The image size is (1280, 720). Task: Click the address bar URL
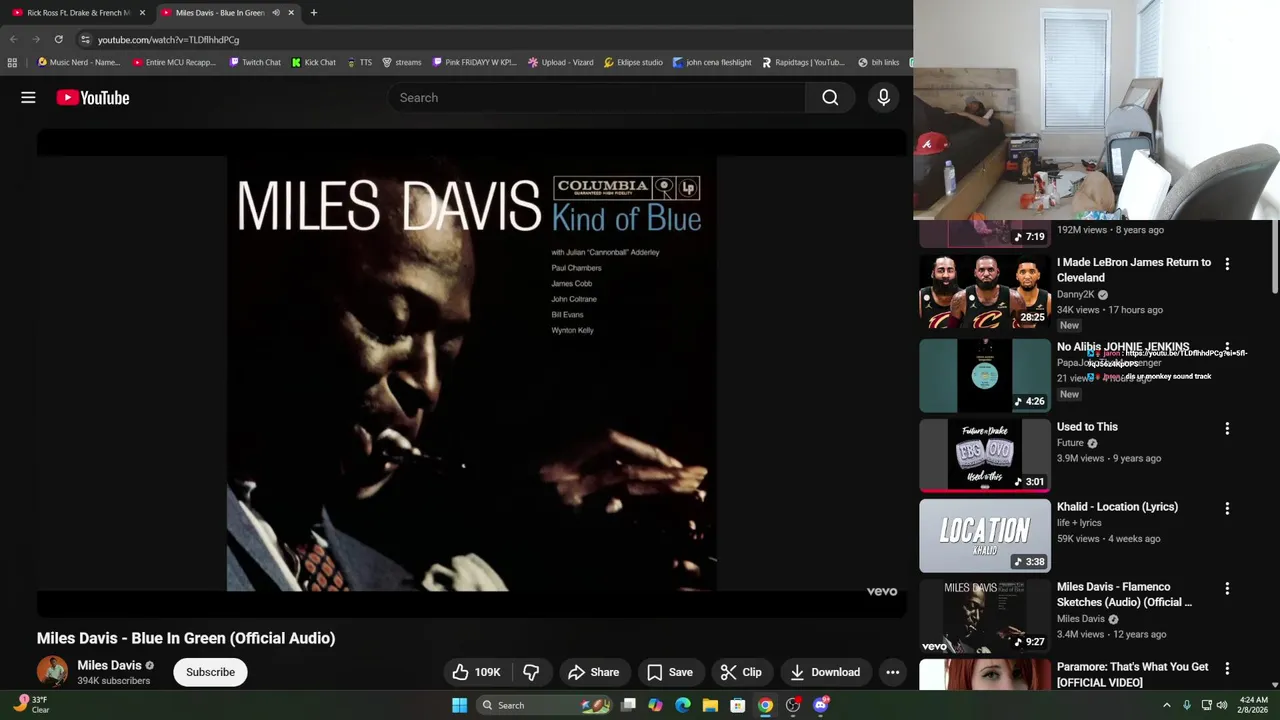click(168, 40)
